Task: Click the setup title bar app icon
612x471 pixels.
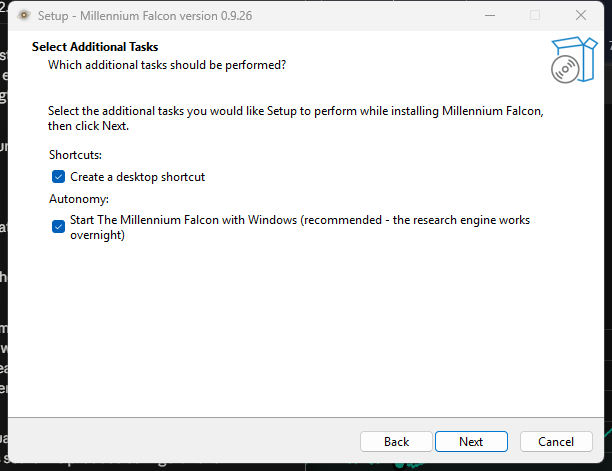Action: tap(24, 16)
